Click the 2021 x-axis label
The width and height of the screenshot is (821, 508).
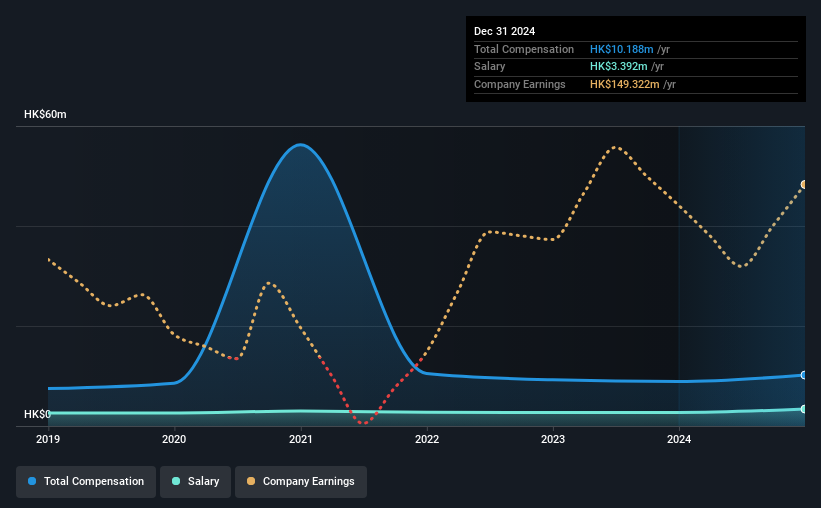pos(301,439)
